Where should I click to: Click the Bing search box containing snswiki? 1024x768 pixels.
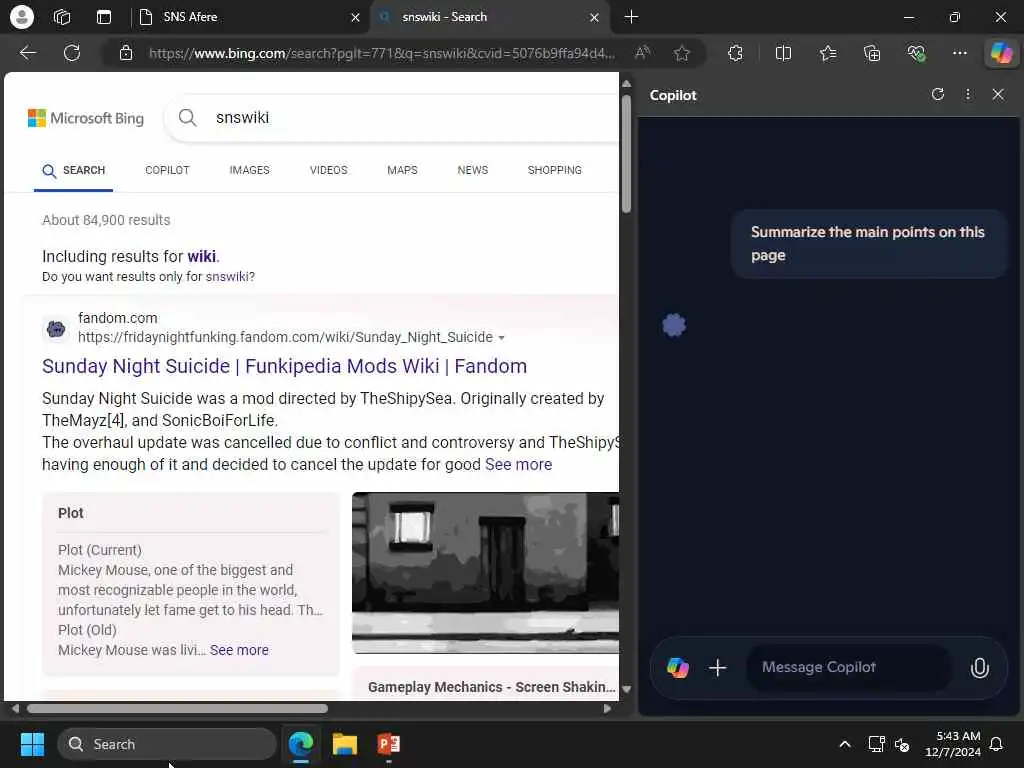(x=392, y=118)
